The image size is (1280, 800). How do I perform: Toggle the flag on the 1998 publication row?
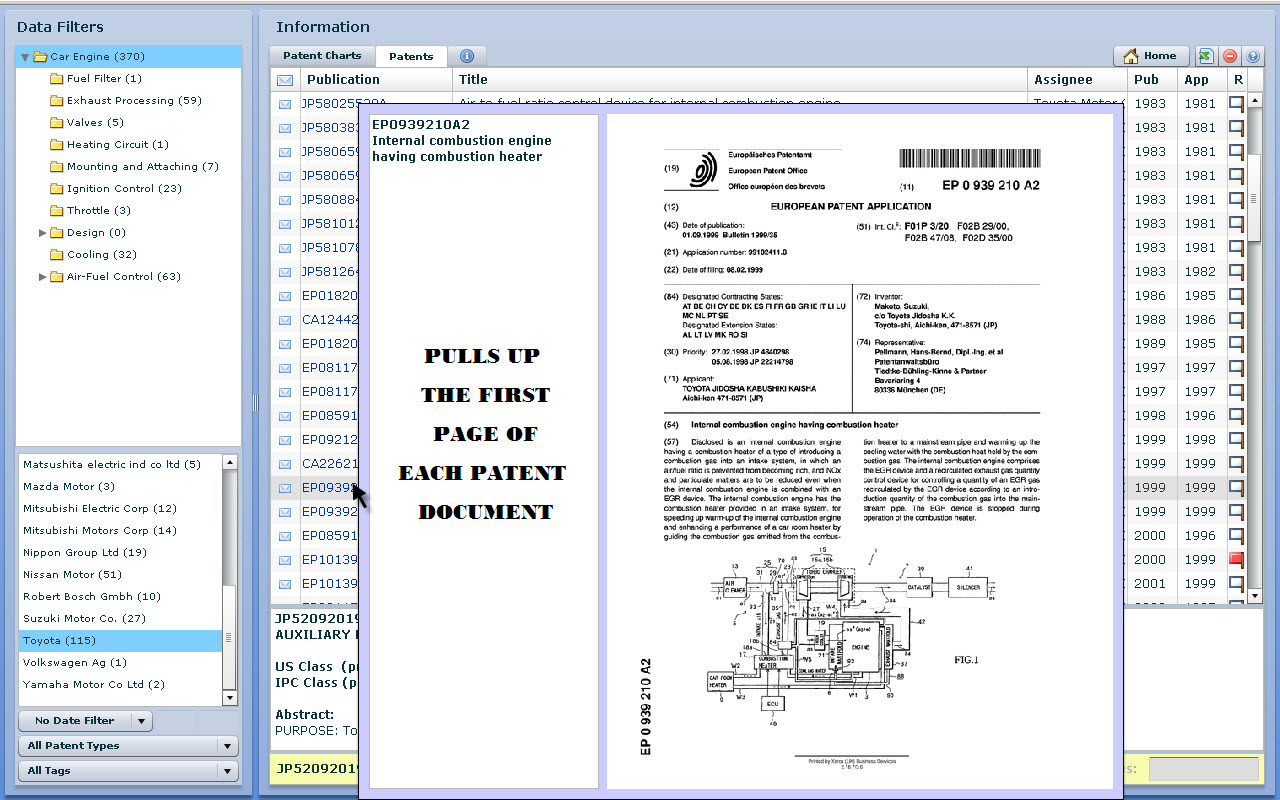point(1237,415)
